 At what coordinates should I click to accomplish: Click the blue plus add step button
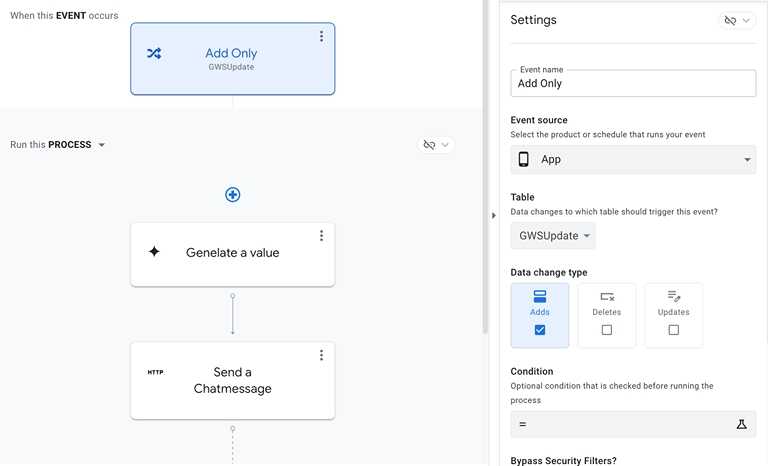coord(232,195)
